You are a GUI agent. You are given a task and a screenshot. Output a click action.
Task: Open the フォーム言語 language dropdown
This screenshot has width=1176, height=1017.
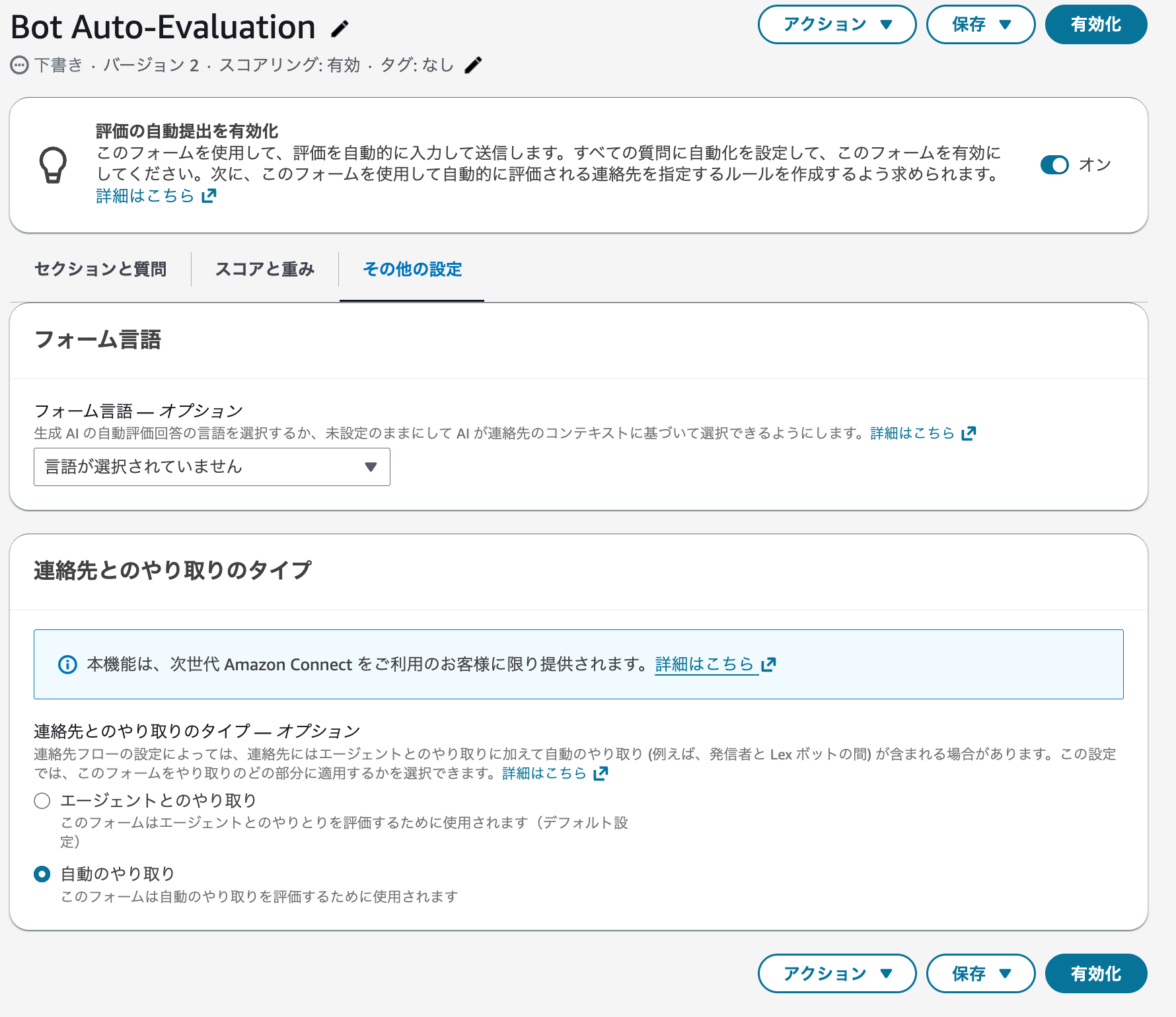pos(211,467)
